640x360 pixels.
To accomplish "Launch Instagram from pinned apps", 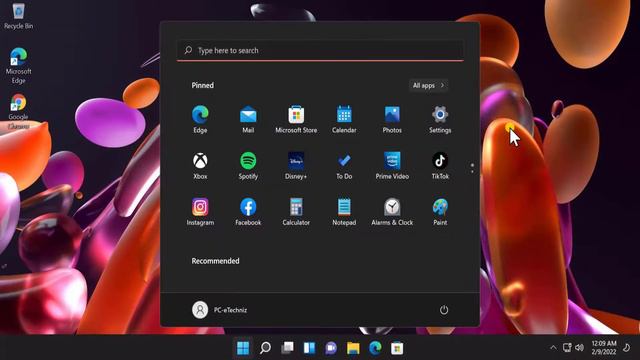I will tap(200, 211).
